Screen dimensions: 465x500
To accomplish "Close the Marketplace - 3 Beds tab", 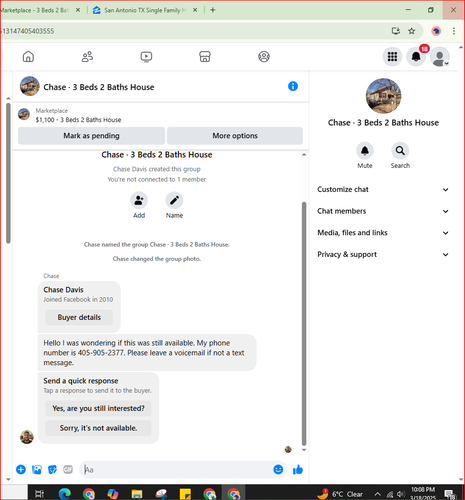I will coord(78,10).
